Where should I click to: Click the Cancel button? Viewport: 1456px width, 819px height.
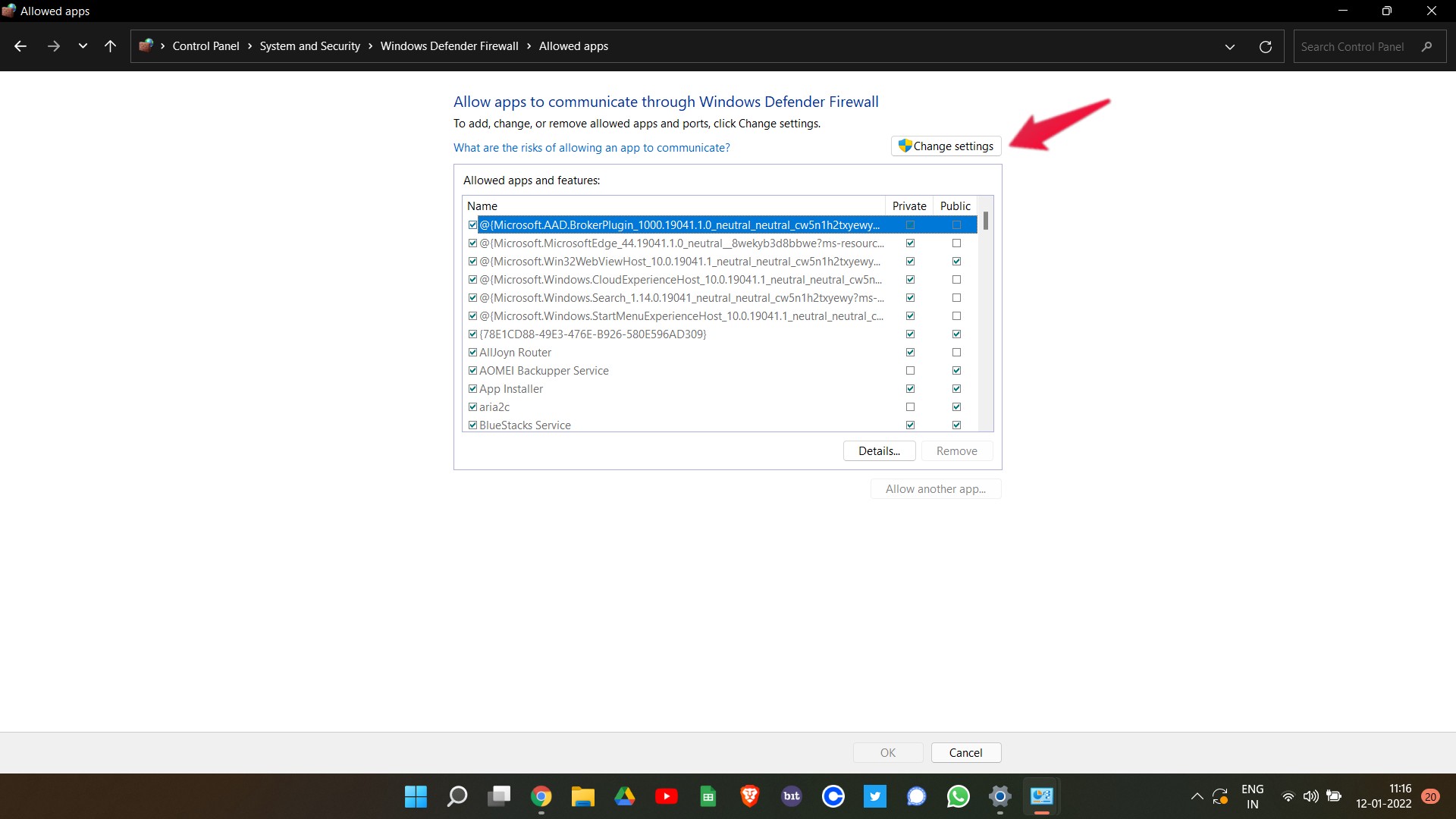point(965,753)
